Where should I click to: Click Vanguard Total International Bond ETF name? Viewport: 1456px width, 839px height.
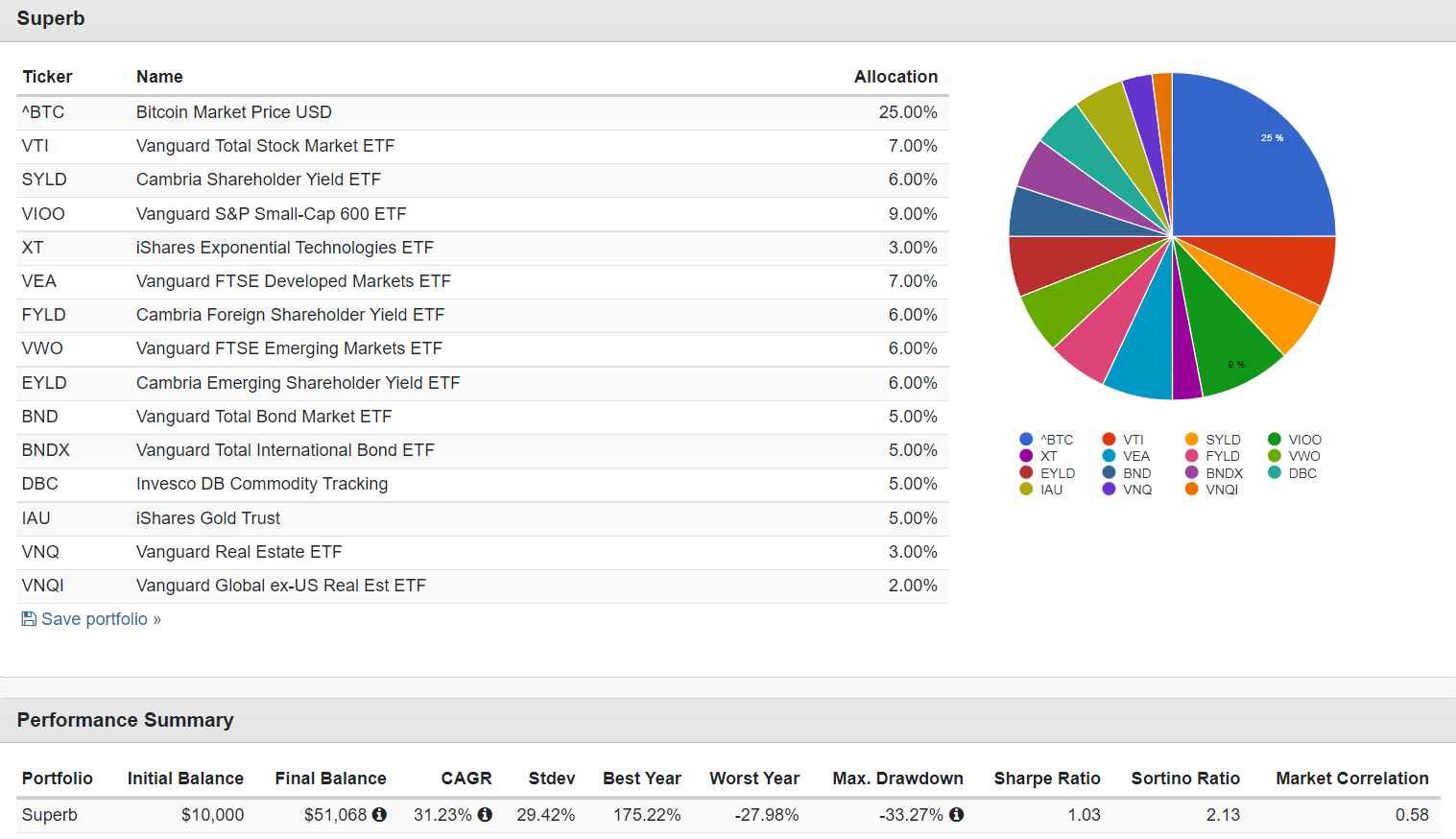click(x=285, y=450)
